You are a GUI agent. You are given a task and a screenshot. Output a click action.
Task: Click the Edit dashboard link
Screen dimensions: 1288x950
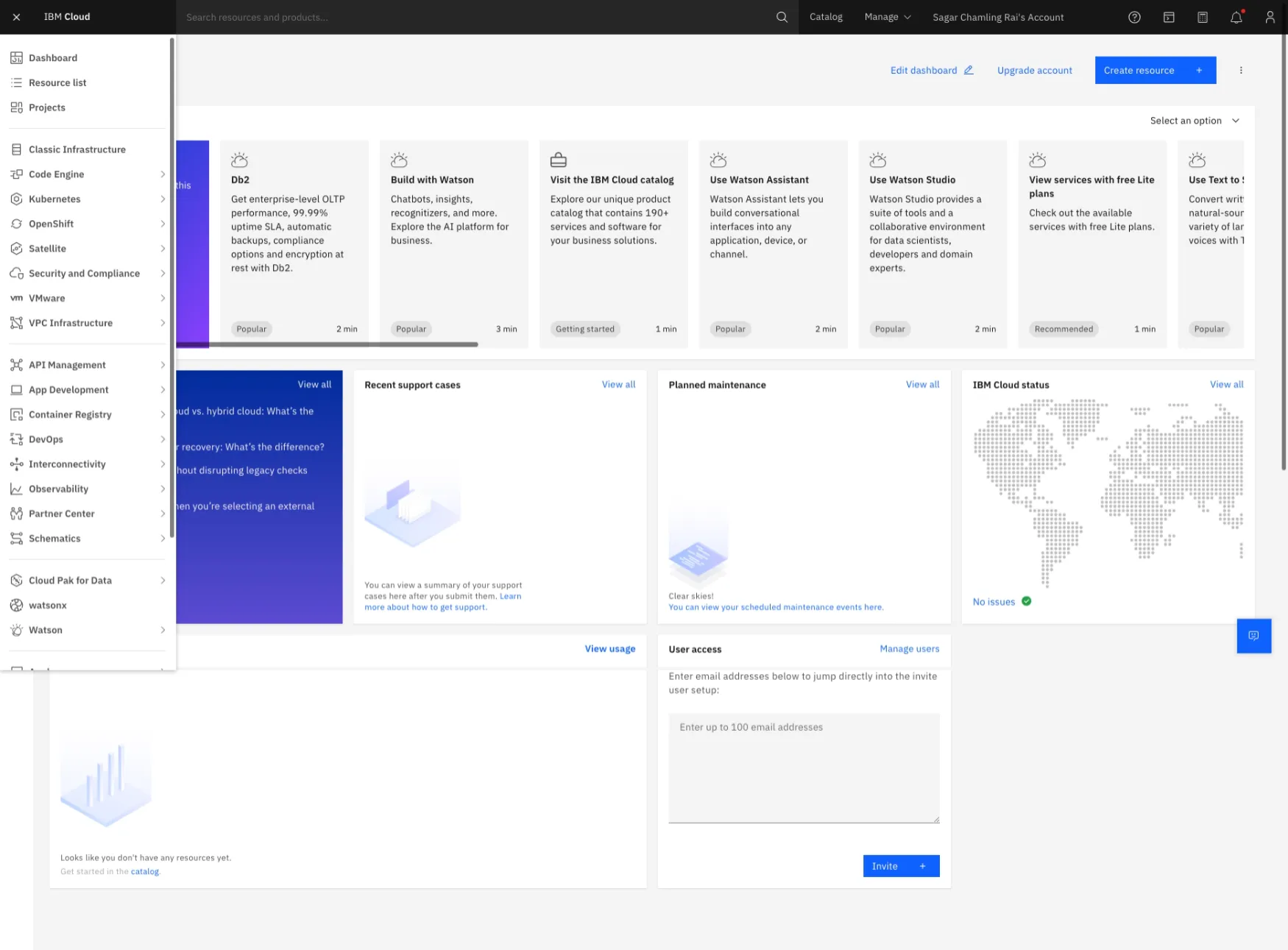pos(932,71)
